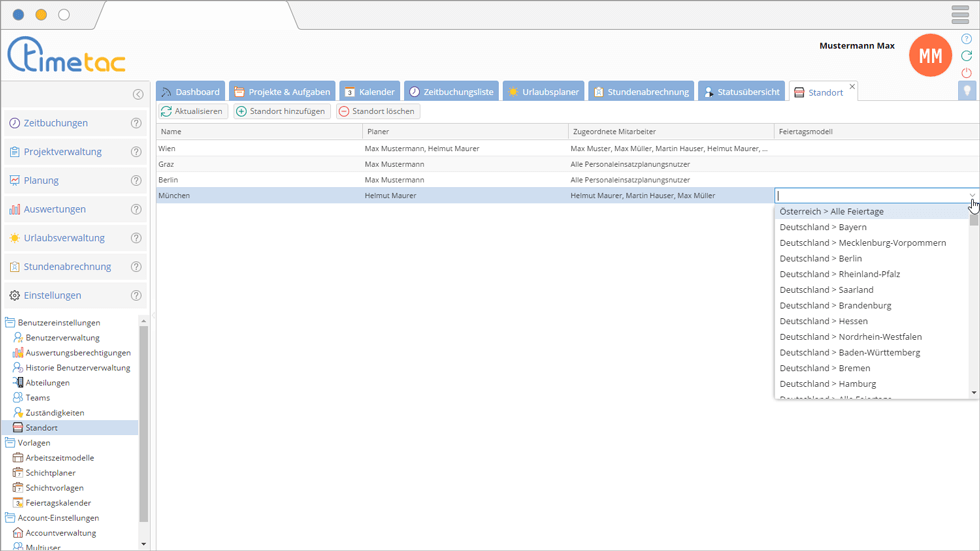Collapse the Vorlagen folder in tree

(x=10, y=443)
